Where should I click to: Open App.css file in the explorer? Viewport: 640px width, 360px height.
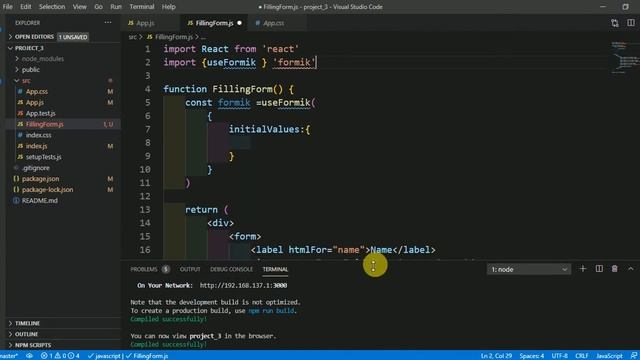tap(37, 91)
